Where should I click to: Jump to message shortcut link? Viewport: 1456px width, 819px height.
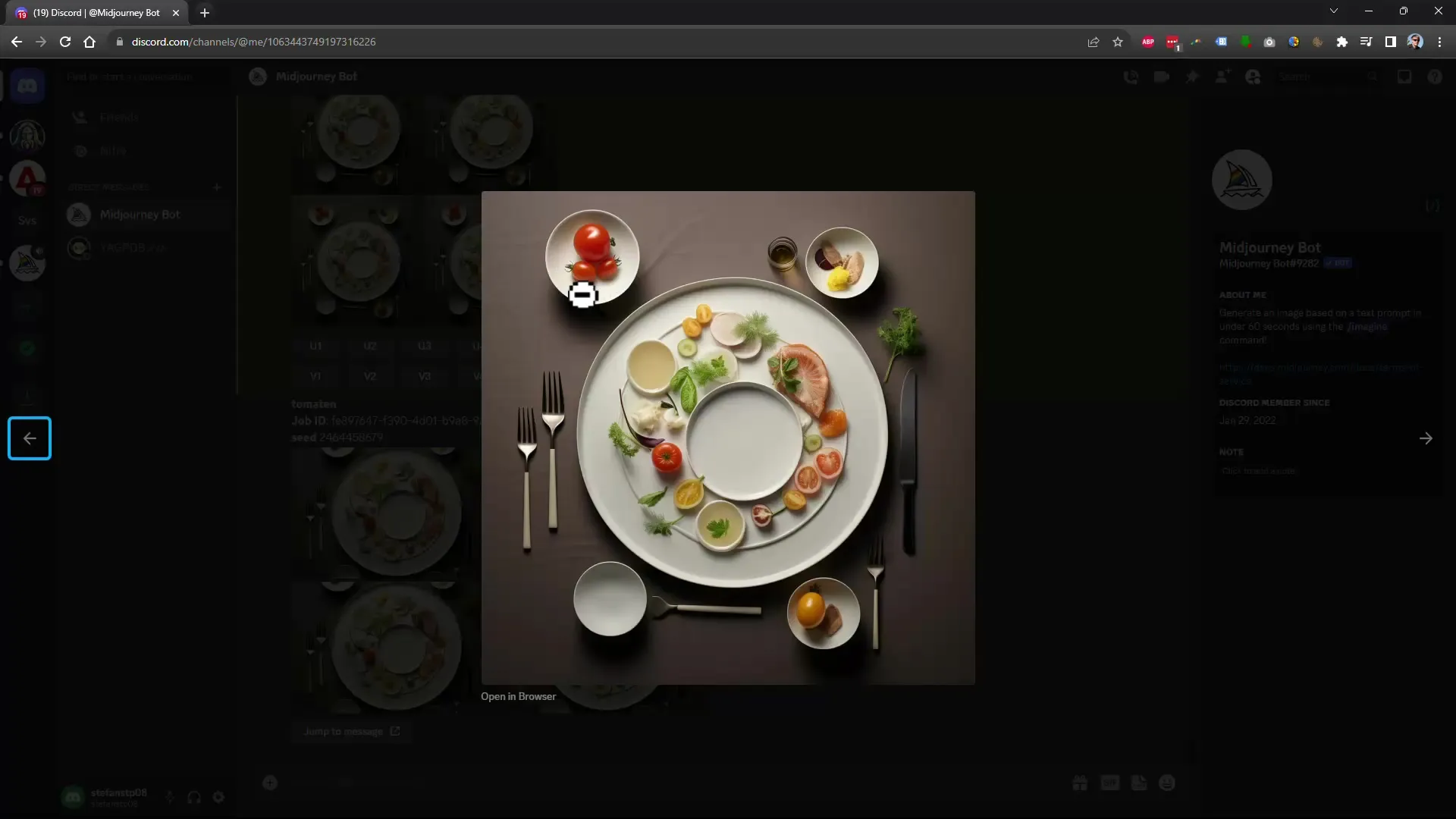coord(353,731)
